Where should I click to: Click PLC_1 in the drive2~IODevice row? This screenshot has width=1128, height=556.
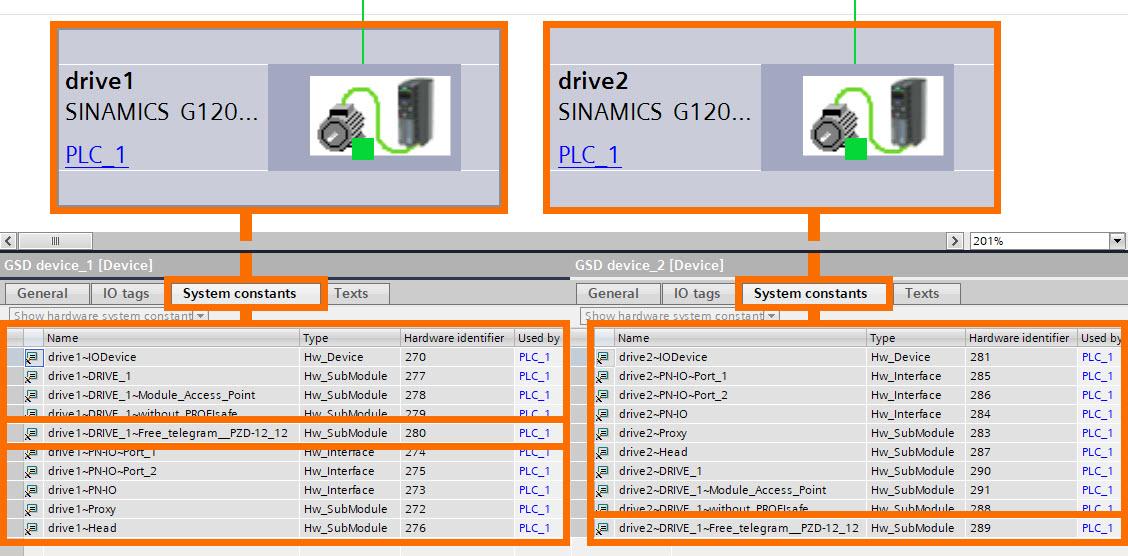coord(1098,357)
